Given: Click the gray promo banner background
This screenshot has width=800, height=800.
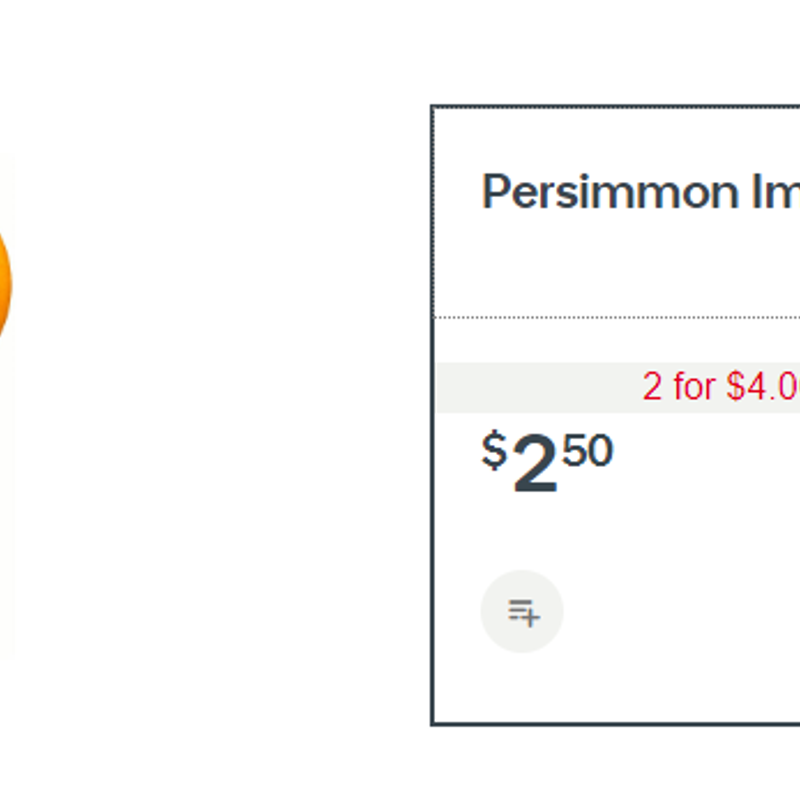Looking at the screenshot, I should [536, 388].
